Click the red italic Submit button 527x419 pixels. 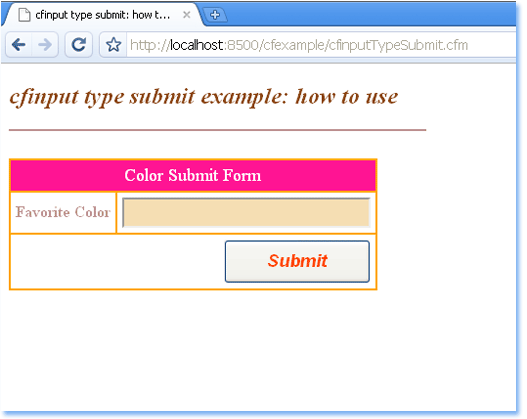pos(297,261)
